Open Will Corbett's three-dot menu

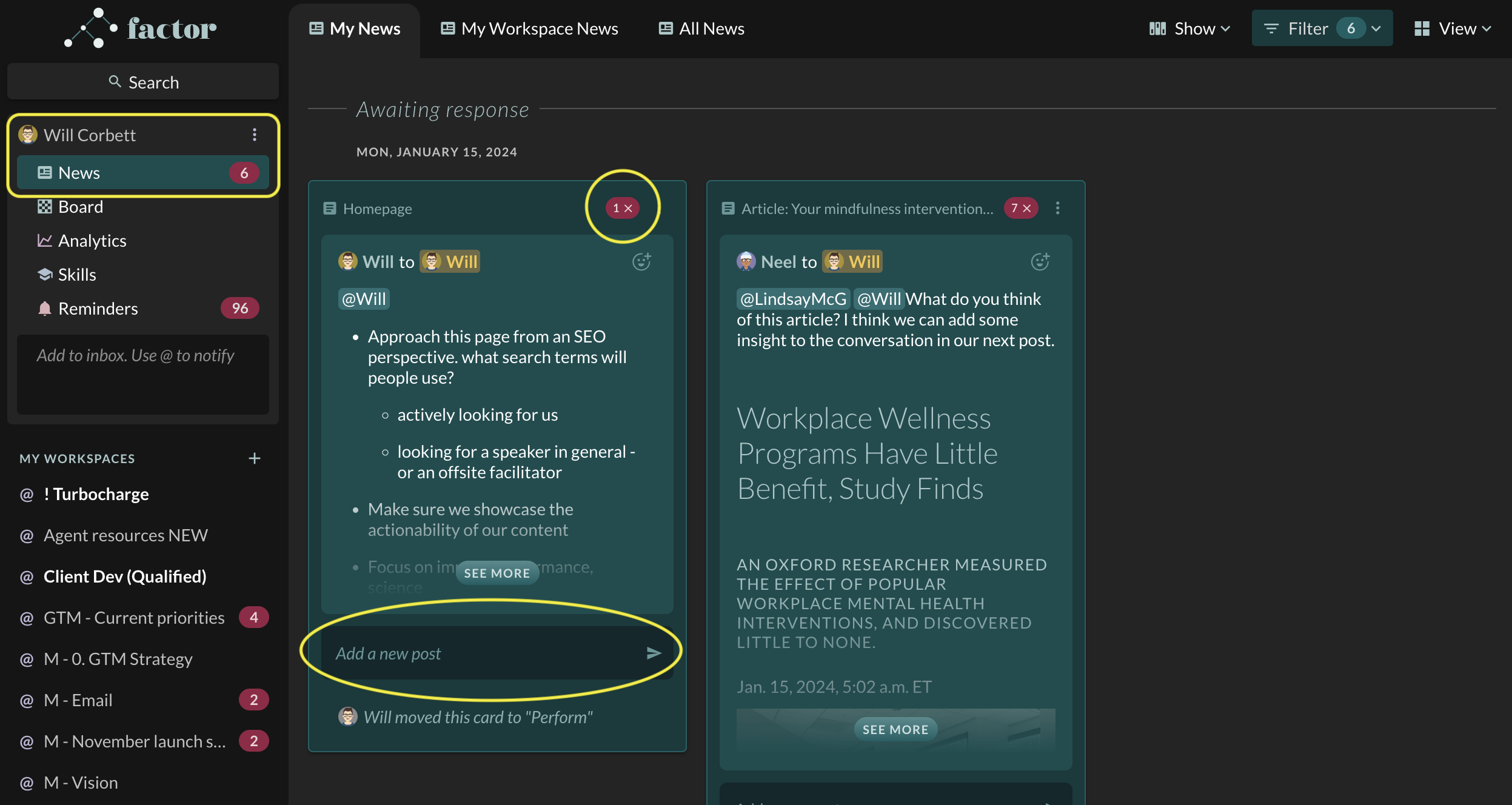pyautogui.click(x=255, y=135)
